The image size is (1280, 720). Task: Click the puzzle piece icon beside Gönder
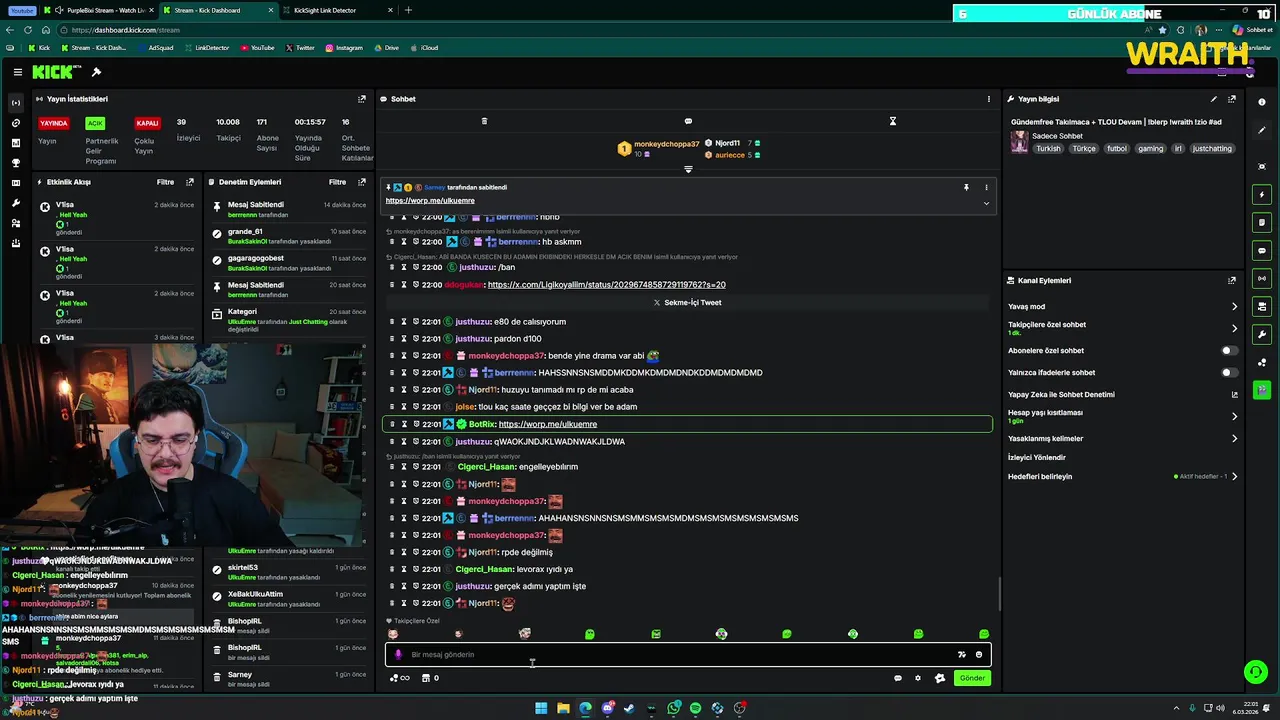pyautogui.click(x=940, y=678)
